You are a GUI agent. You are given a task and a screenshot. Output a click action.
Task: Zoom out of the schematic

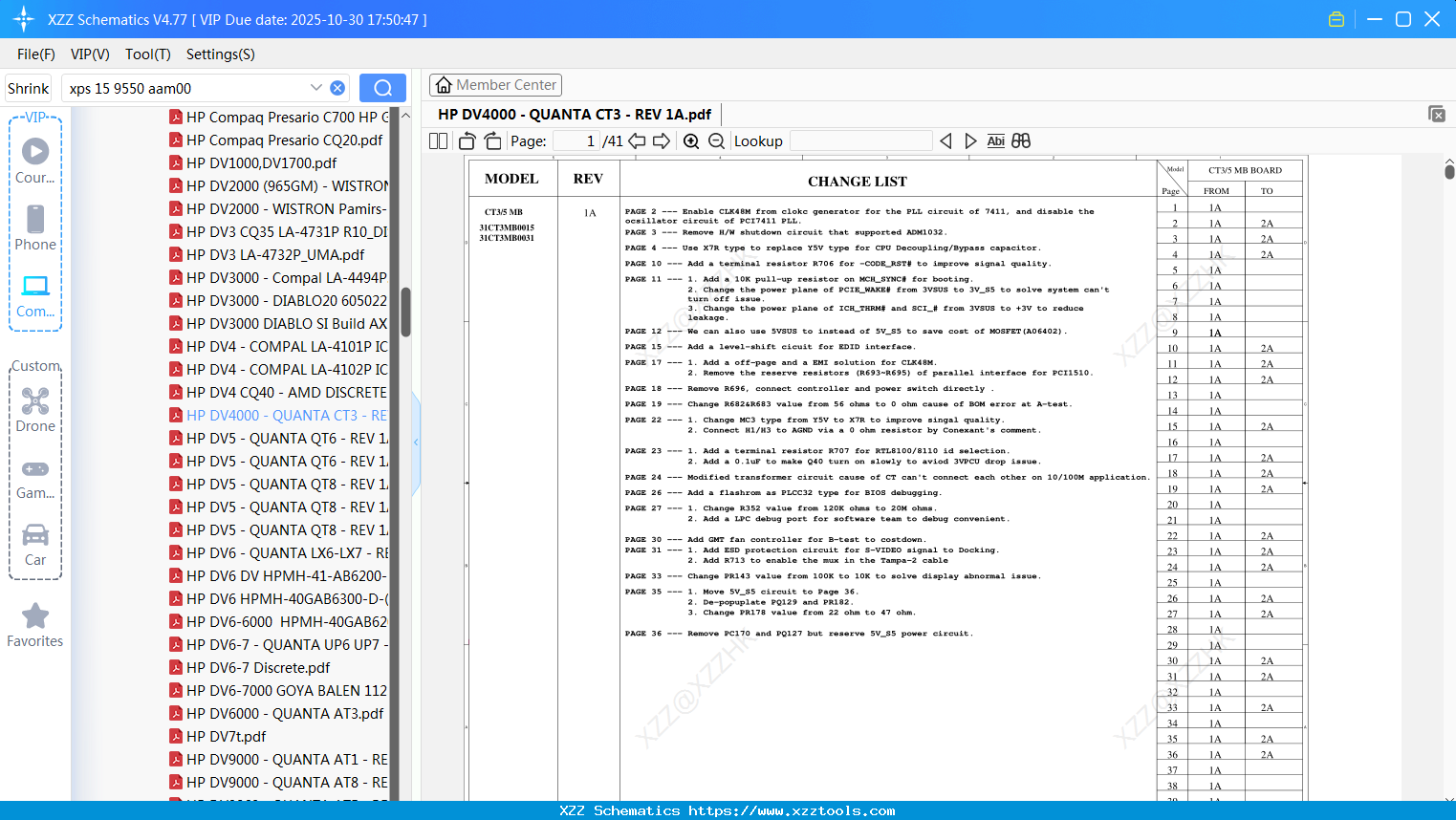[716, 140]
